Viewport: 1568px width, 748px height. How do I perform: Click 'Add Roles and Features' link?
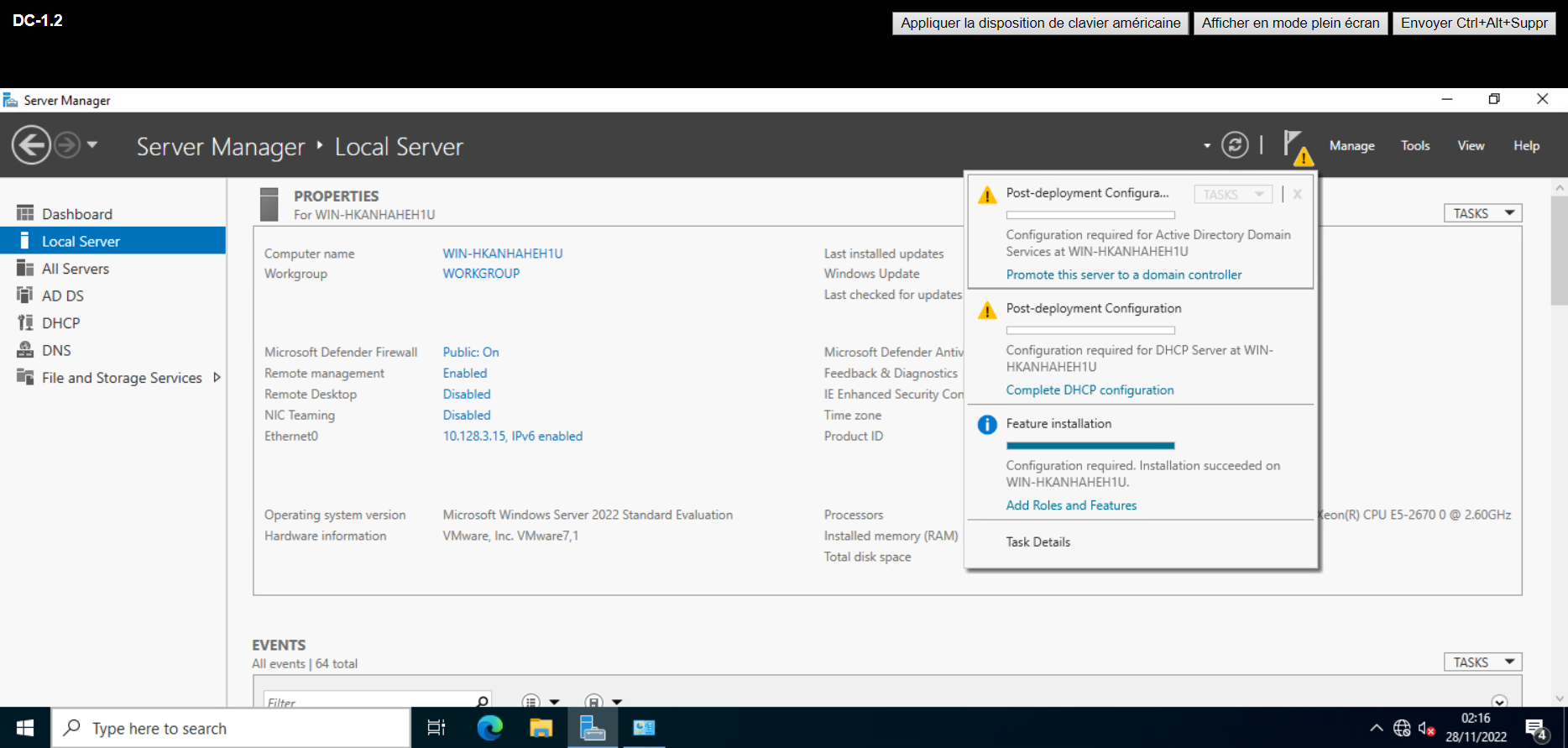click(1071, 505)
